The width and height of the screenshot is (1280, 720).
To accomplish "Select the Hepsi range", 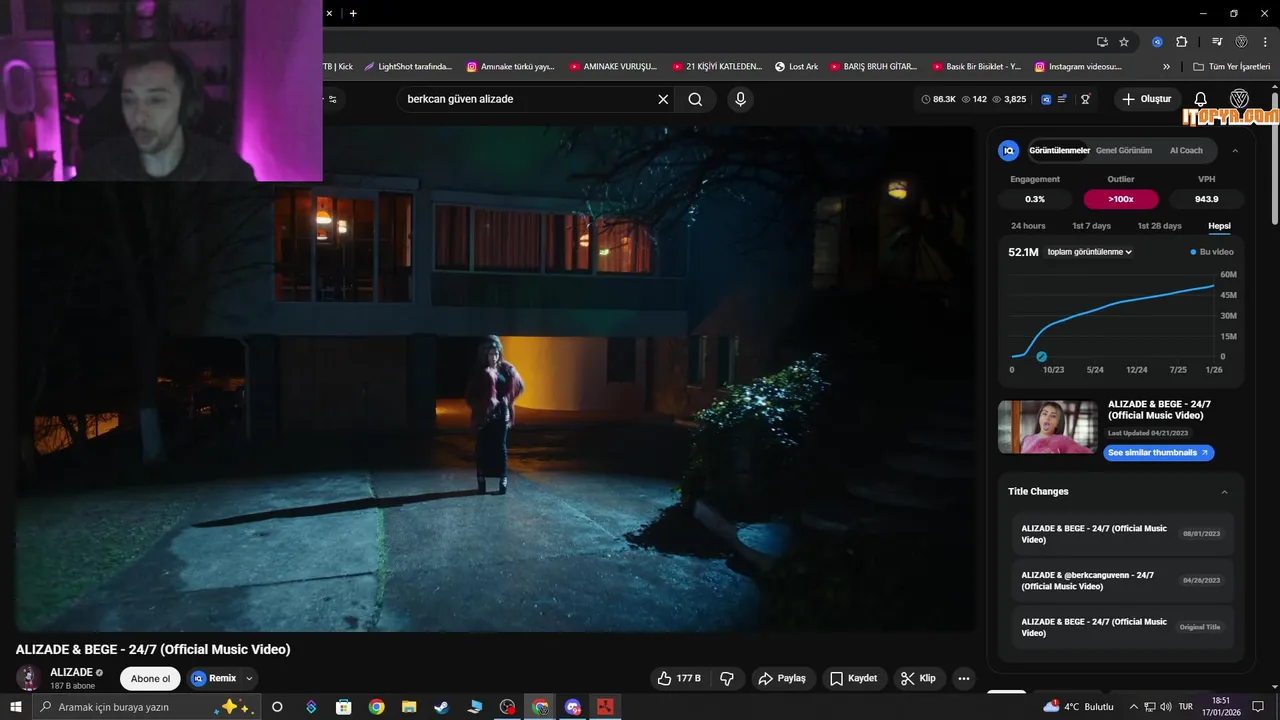I will pos(1219,226).
